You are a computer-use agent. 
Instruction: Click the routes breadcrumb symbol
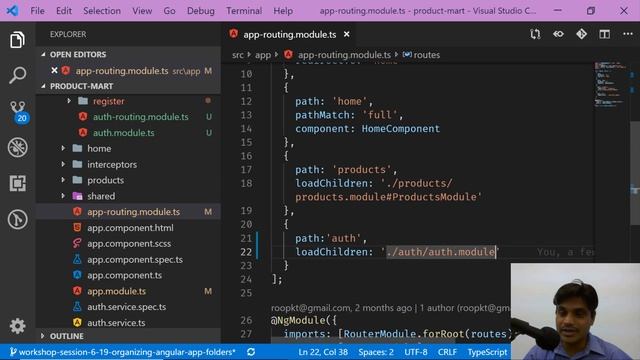[427, 55]
